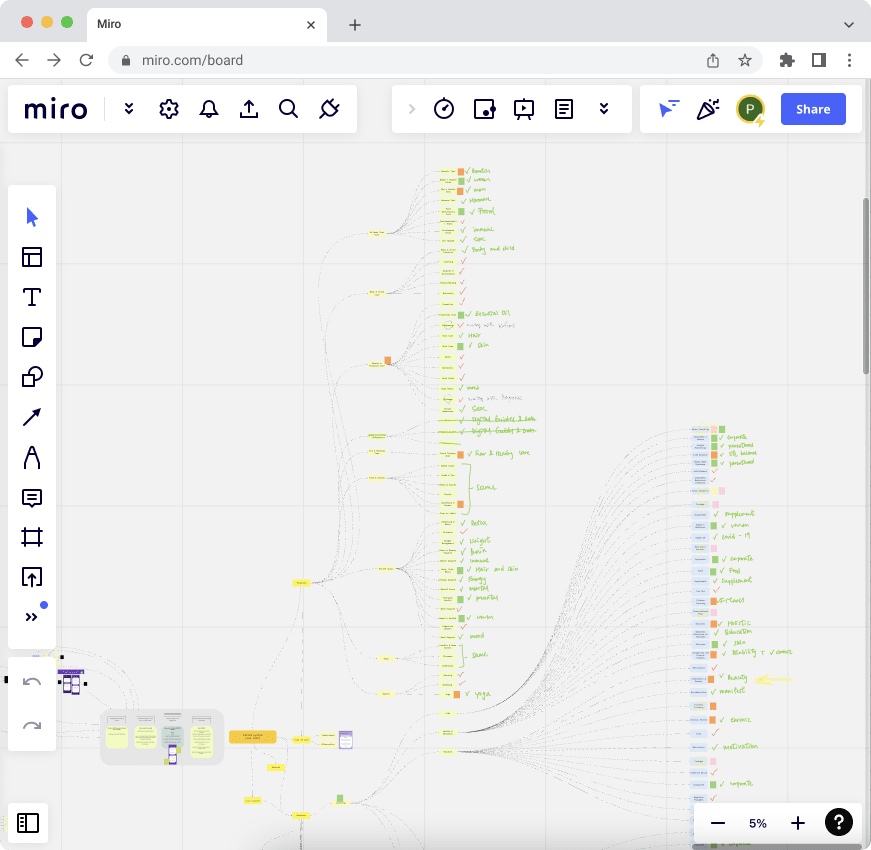Search the board with magnifier icon

coord(288,109)
